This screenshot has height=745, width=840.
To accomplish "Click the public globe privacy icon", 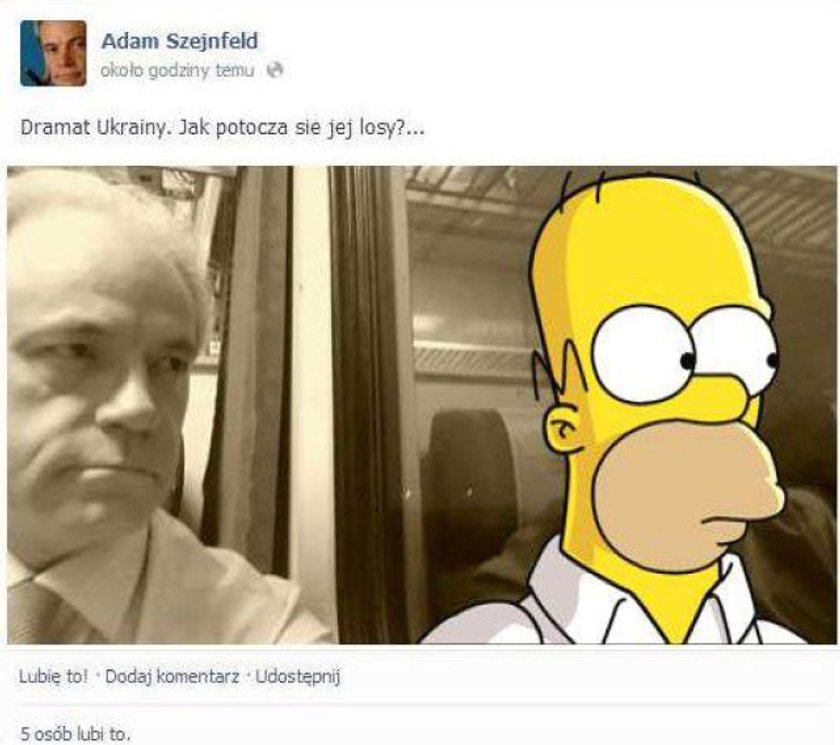I will pyautogui.click(x=275, y=70).
